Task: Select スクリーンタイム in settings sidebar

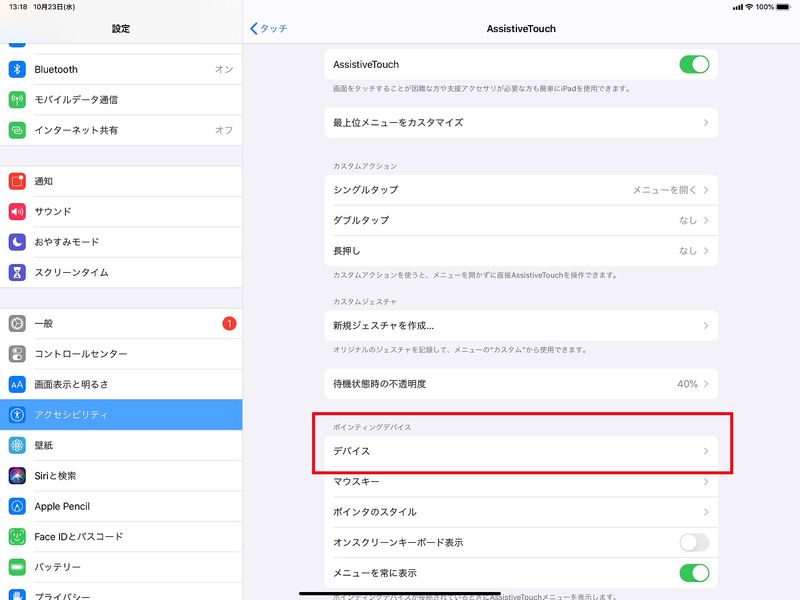Action: click(121, 272)
